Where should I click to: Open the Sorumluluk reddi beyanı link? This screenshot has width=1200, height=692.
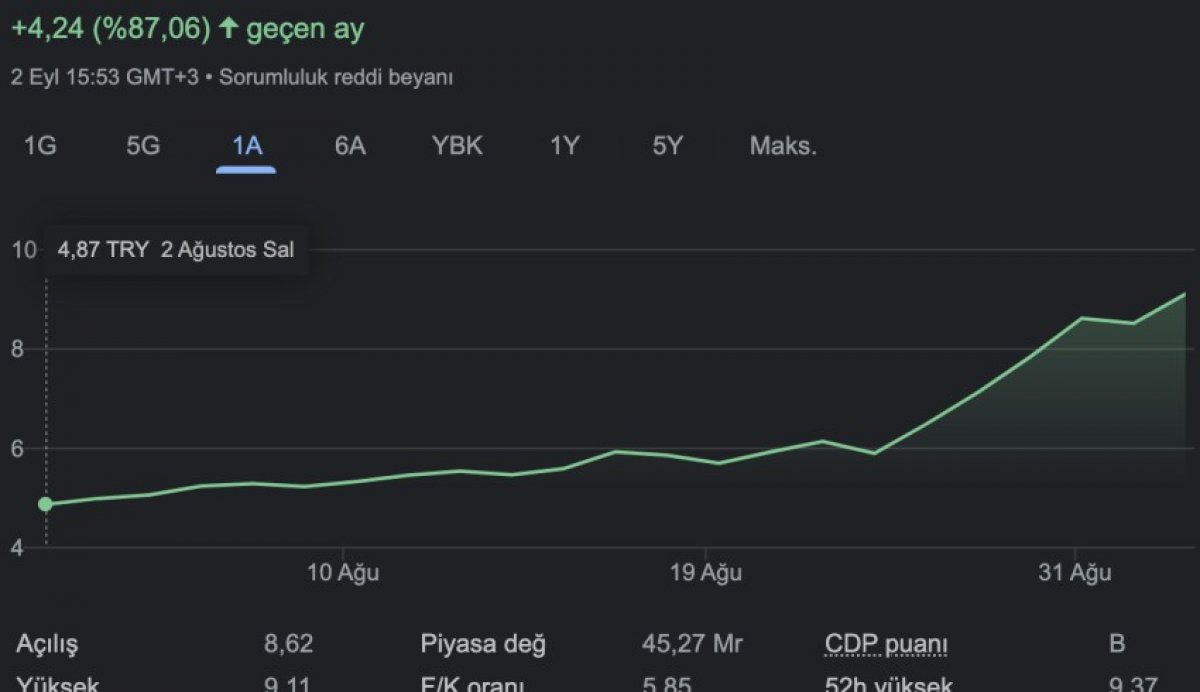[x=335, y=77]
